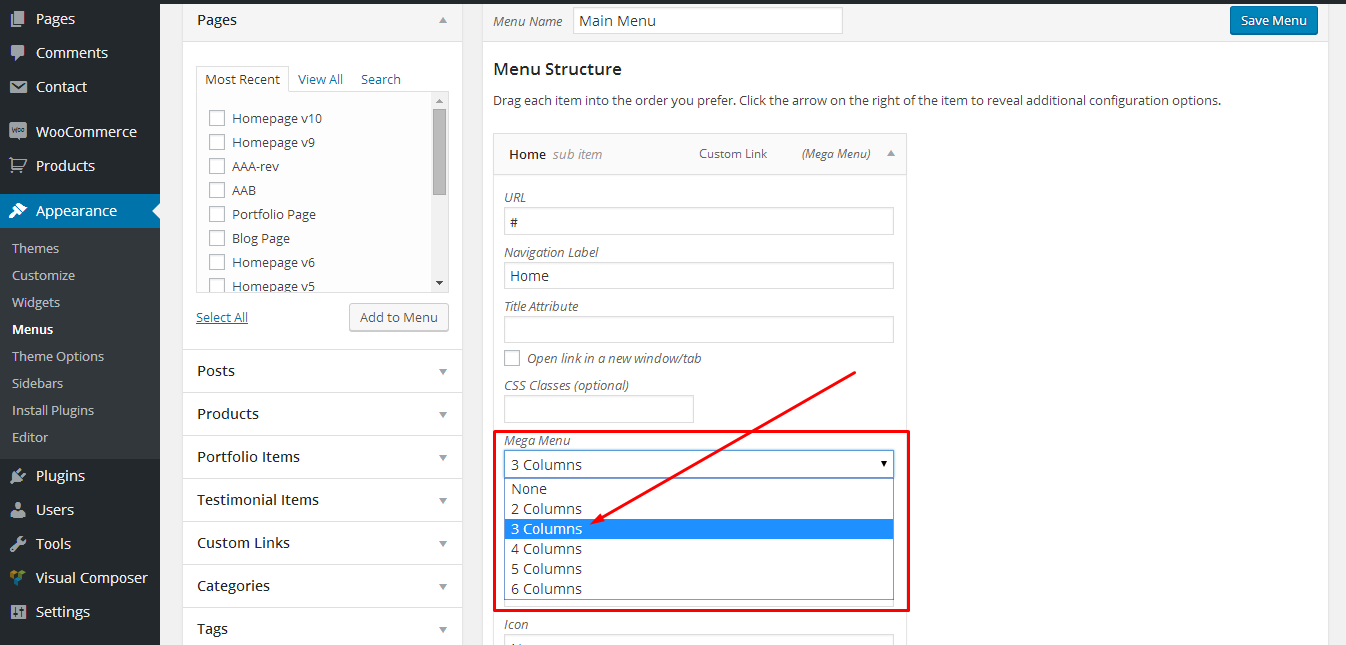Image resolution: width=1346 pixels, height=645 pixels.
Task: Click the Products cart icon
Action: [x=18, y=166]
